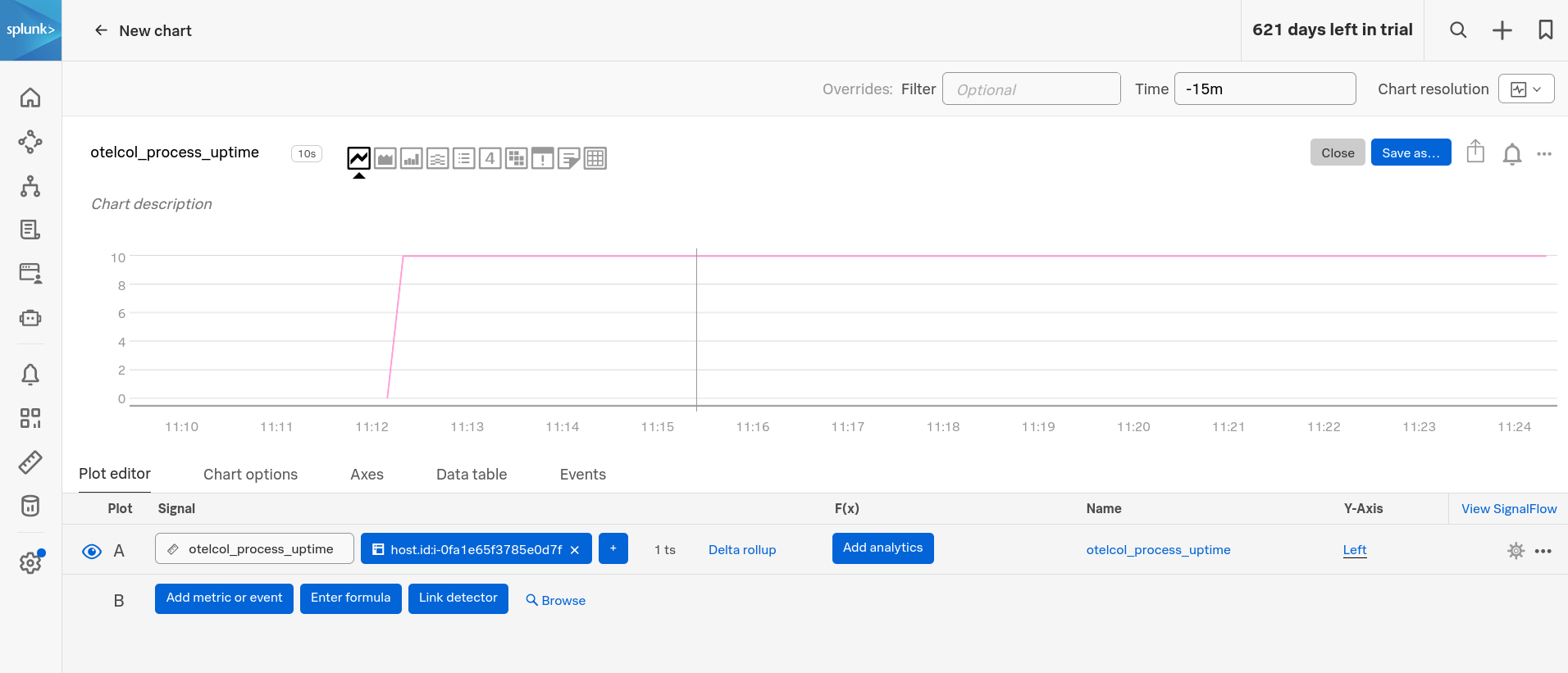
Task: Click the Chart description field
Action: click(x=152, y=204)
